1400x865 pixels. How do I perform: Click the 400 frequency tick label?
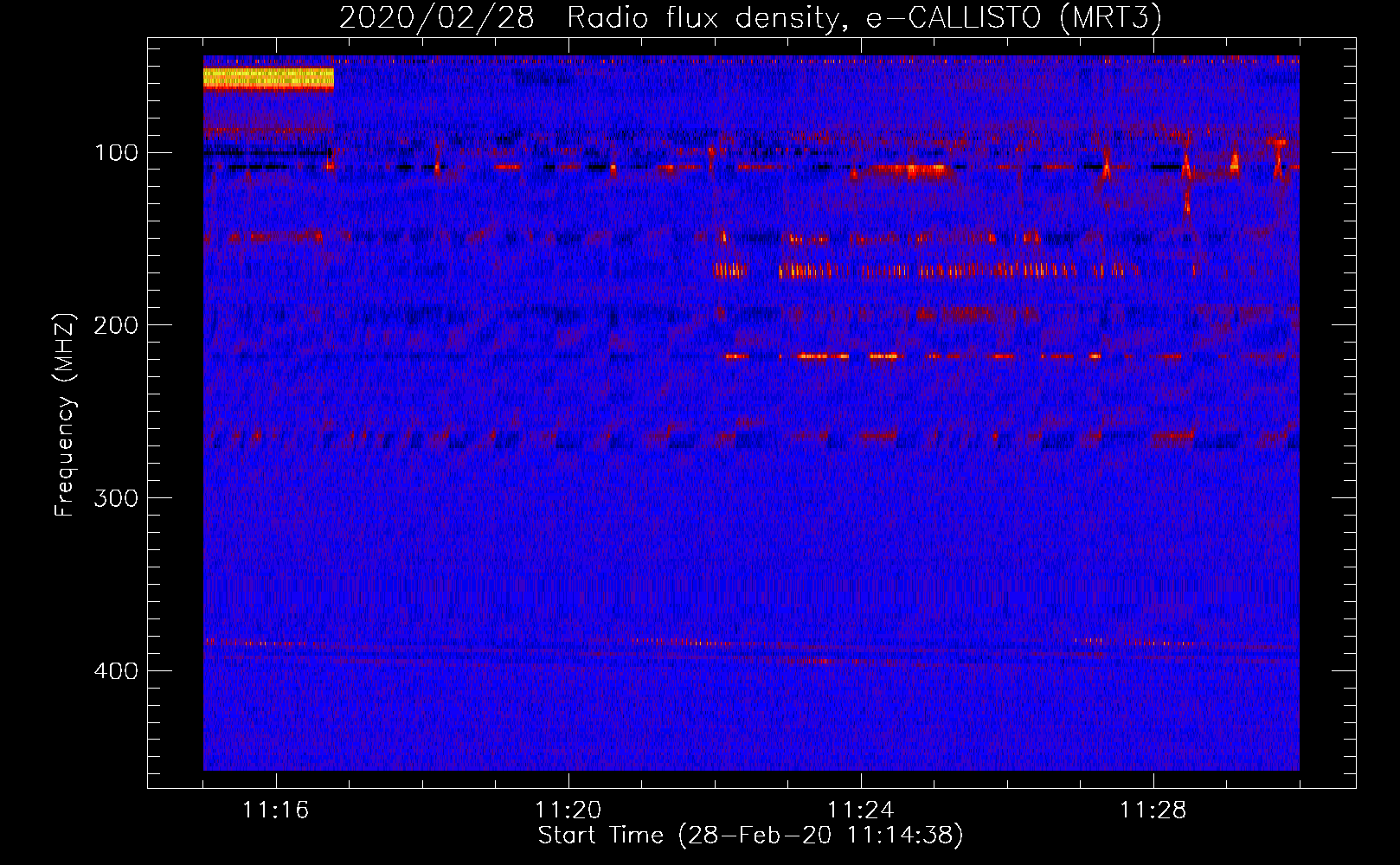(x=116, y=671)
